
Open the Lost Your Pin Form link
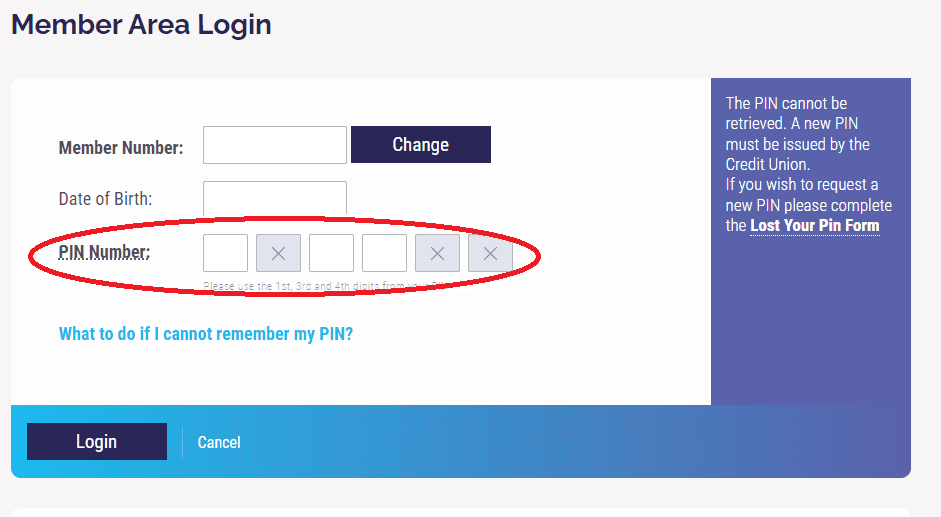click(814, 226)
